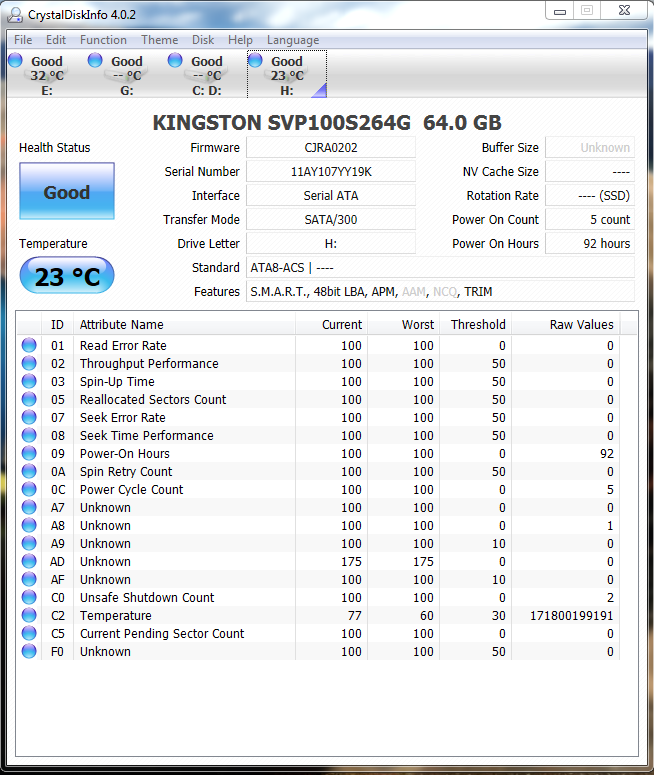654x775 pixels.
Task: Select the G: disk tab
Action: pos(127,74)
